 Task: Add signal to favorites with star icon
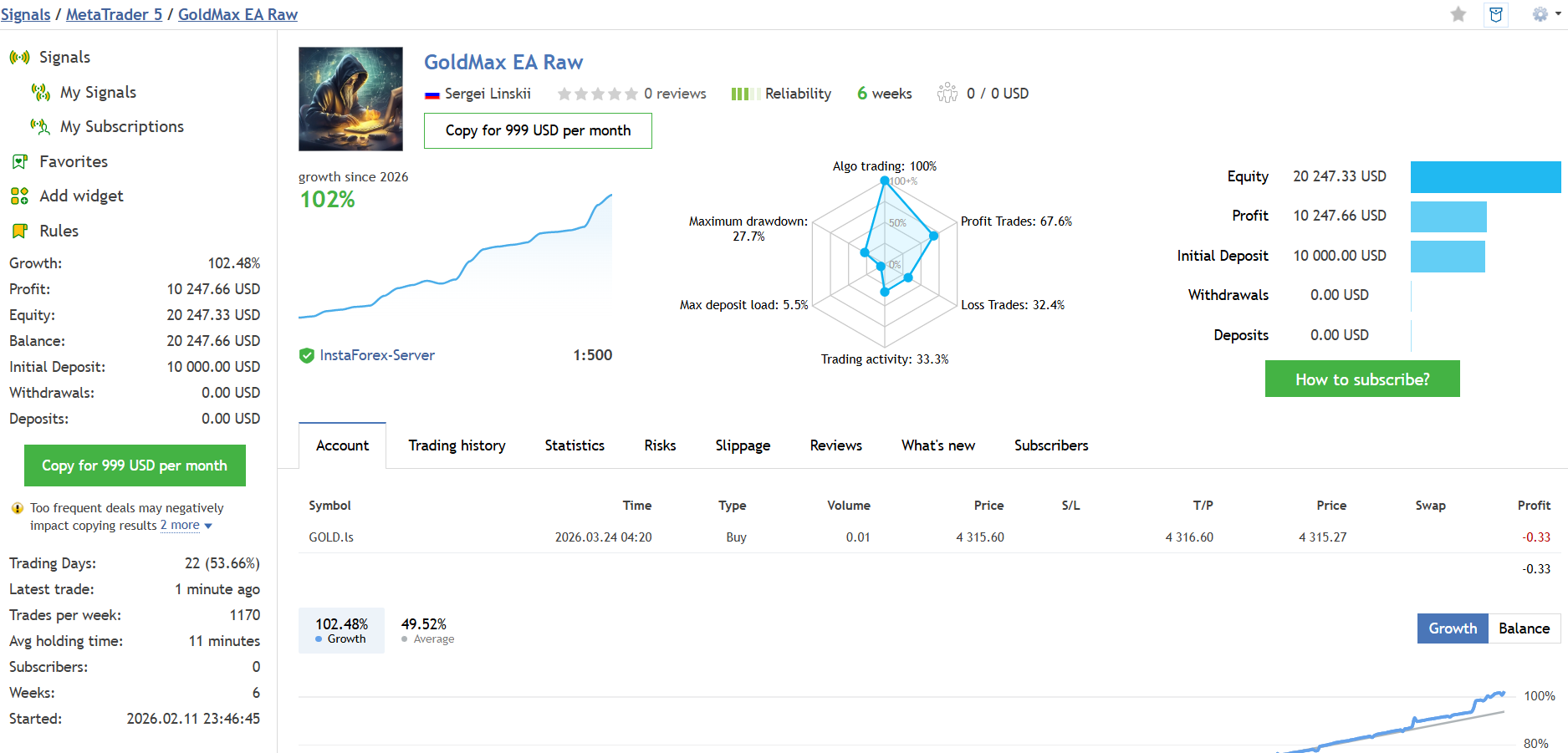coord(1458,14)
